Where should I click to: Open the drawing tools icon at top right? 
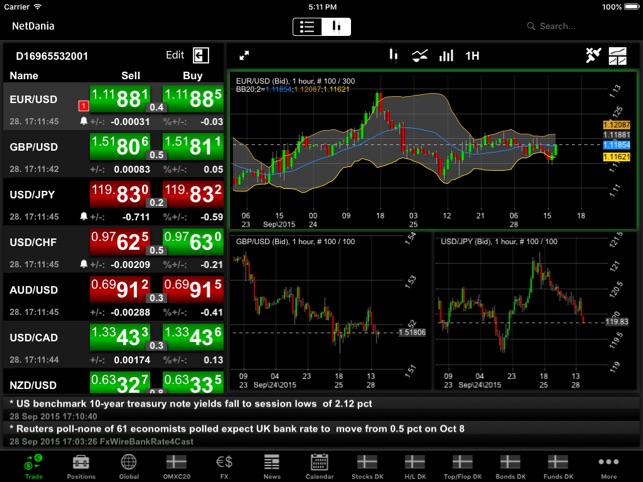[593, 55]
